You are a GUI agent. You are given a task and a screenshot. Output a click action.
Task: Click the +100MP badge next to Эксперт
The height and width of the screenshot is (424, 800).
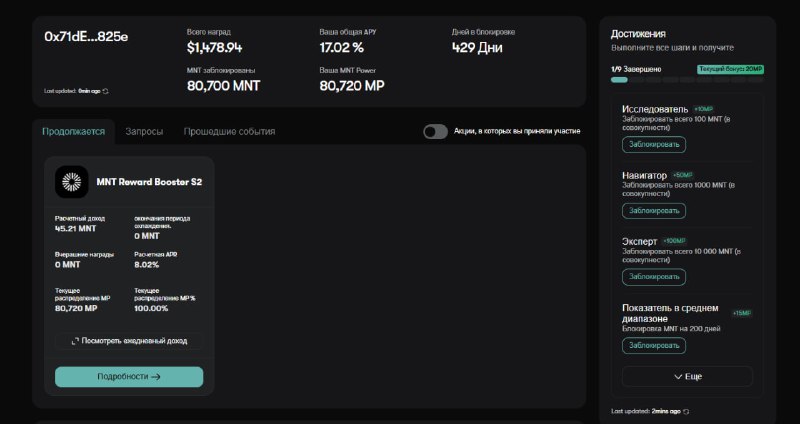tap(674, 241)
